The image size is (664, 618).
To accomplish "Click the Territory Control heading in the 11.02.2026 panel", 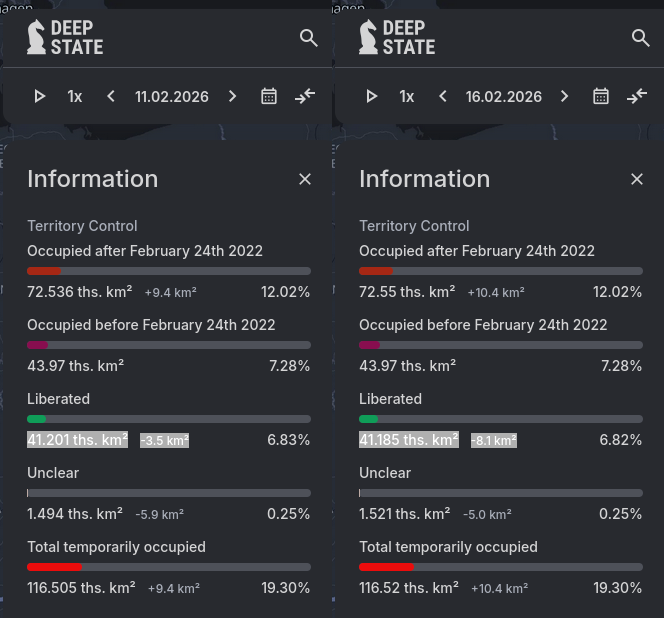I will 83,226.
